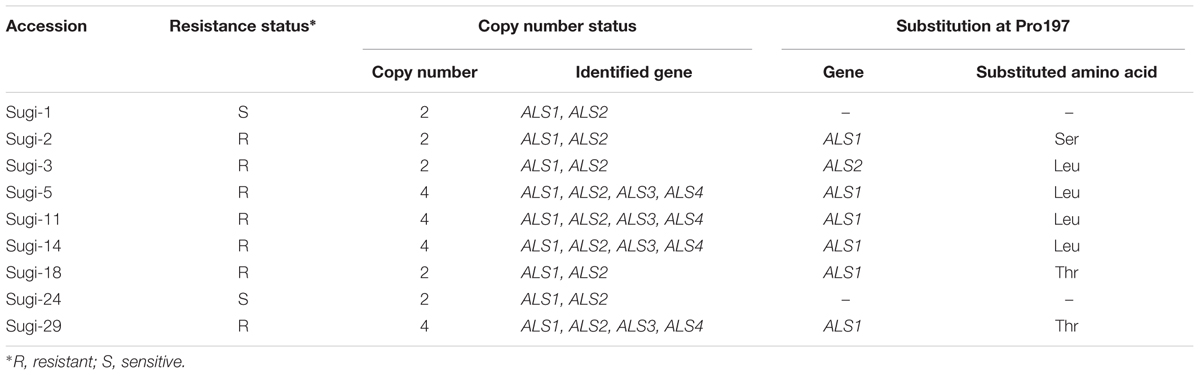
Task: Click the Copy number subheader
Action: (424, 73)
